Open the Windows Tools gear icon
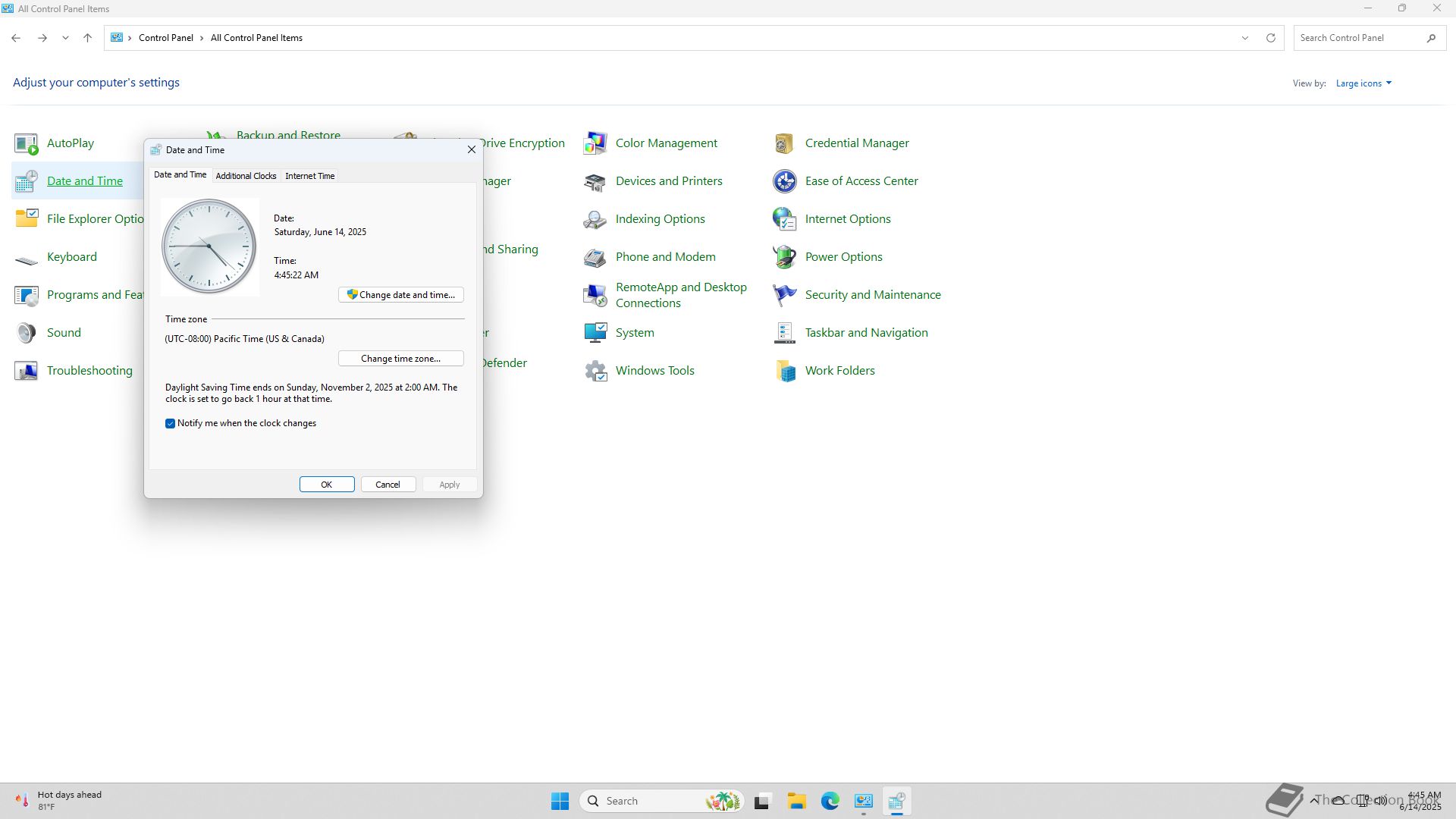 (x=595, y=371)
